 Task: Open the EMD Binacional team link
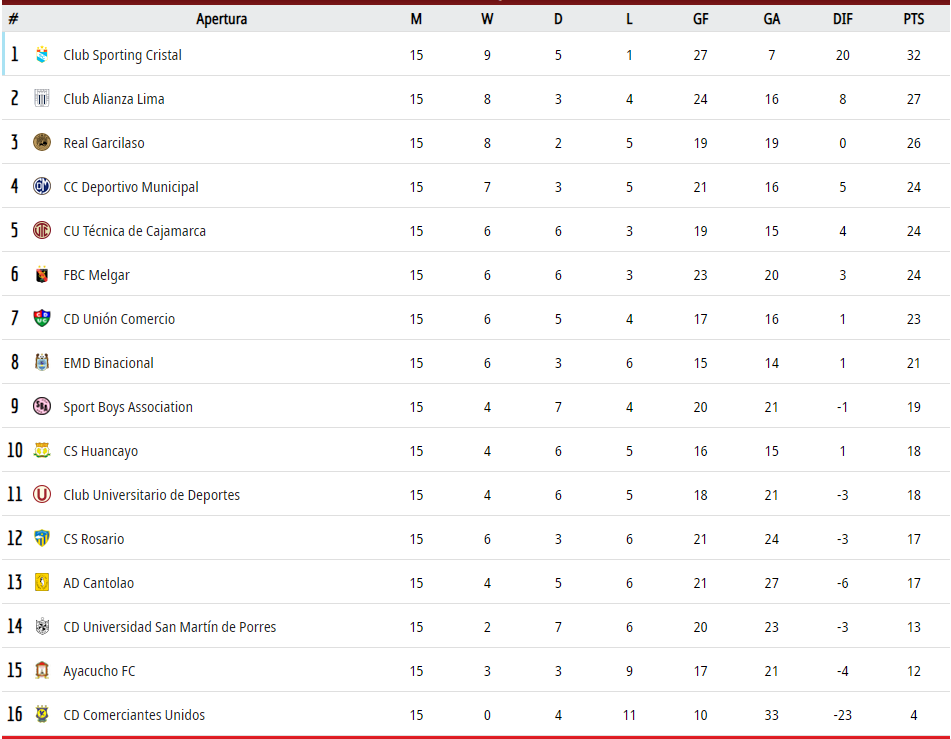click(109, 363)
